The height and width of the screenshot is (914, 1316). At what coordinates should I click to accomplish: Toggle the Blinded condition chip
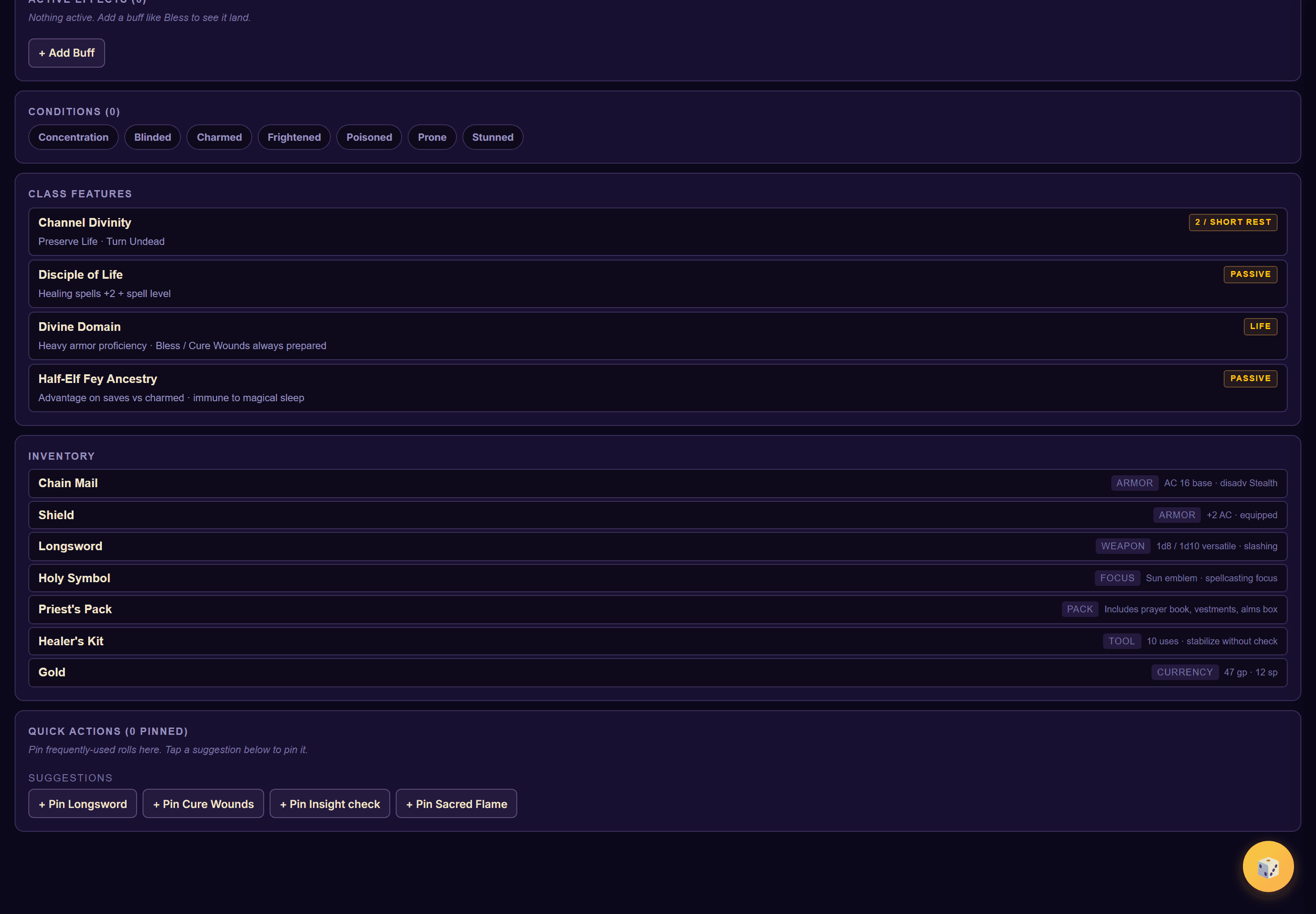(152, 138)
